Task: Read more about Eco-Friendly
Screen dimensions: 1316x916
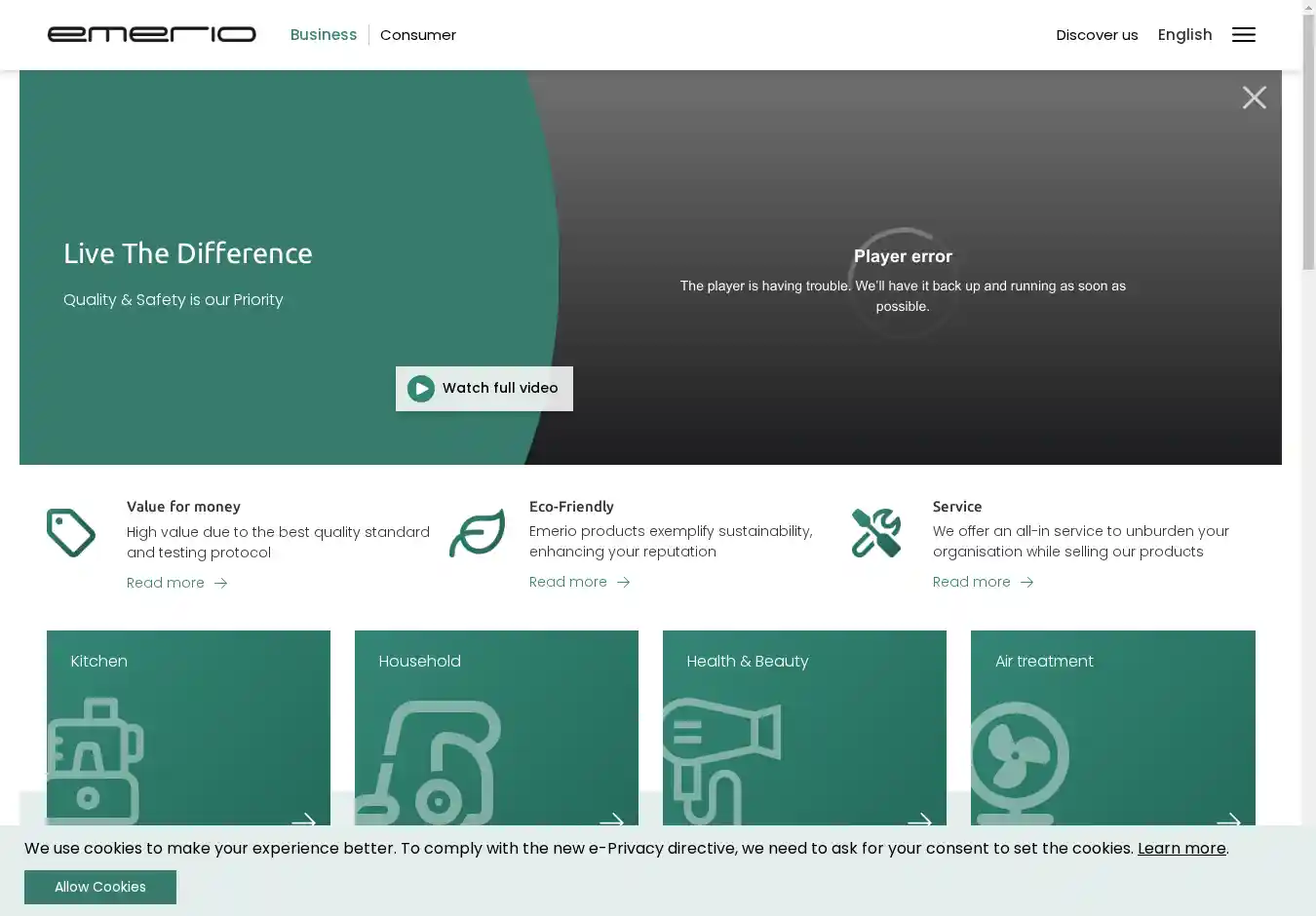Action: coord(579,582)
